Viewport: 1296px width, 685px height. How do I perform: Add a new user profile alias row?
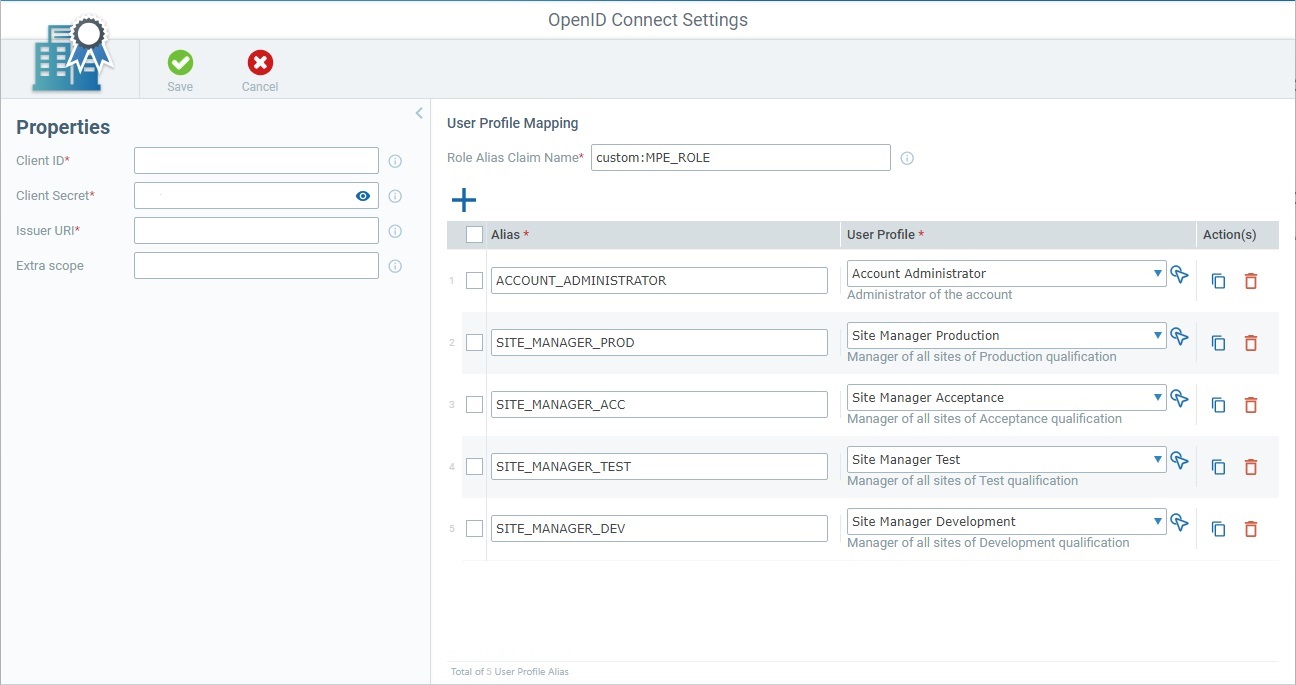[x=464, y=200]
